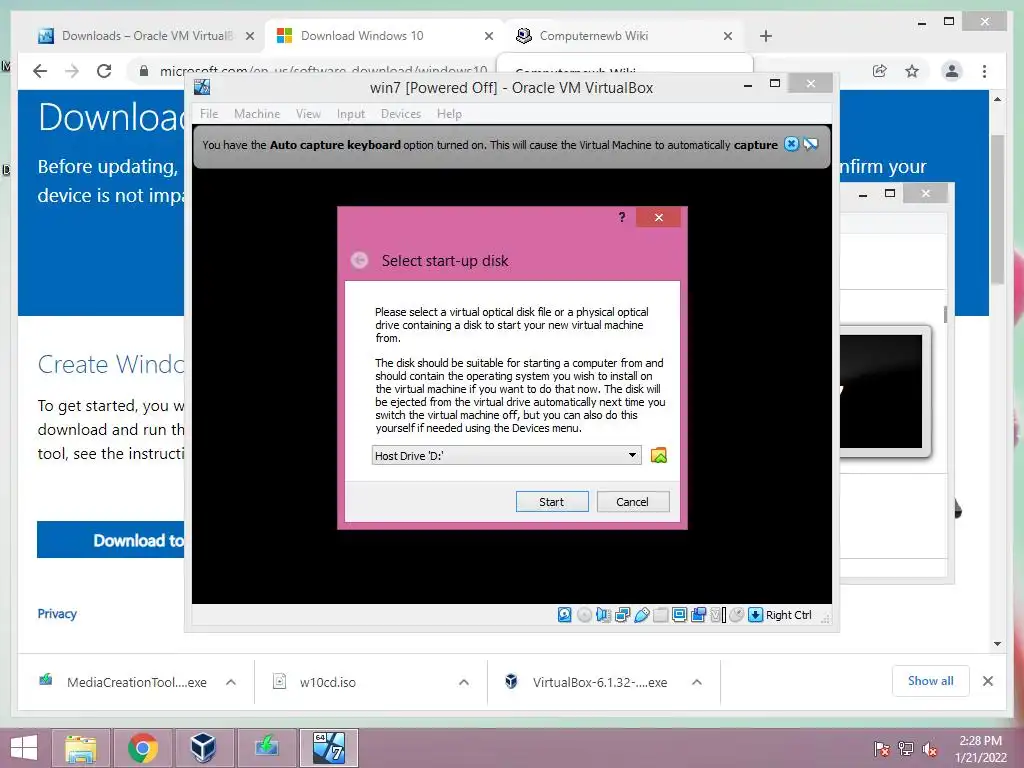Close the Downloads Oracle VM VirtualBox tab
Image resolution: width=1024 pixels, height=768 pixels.
[249, 36]
